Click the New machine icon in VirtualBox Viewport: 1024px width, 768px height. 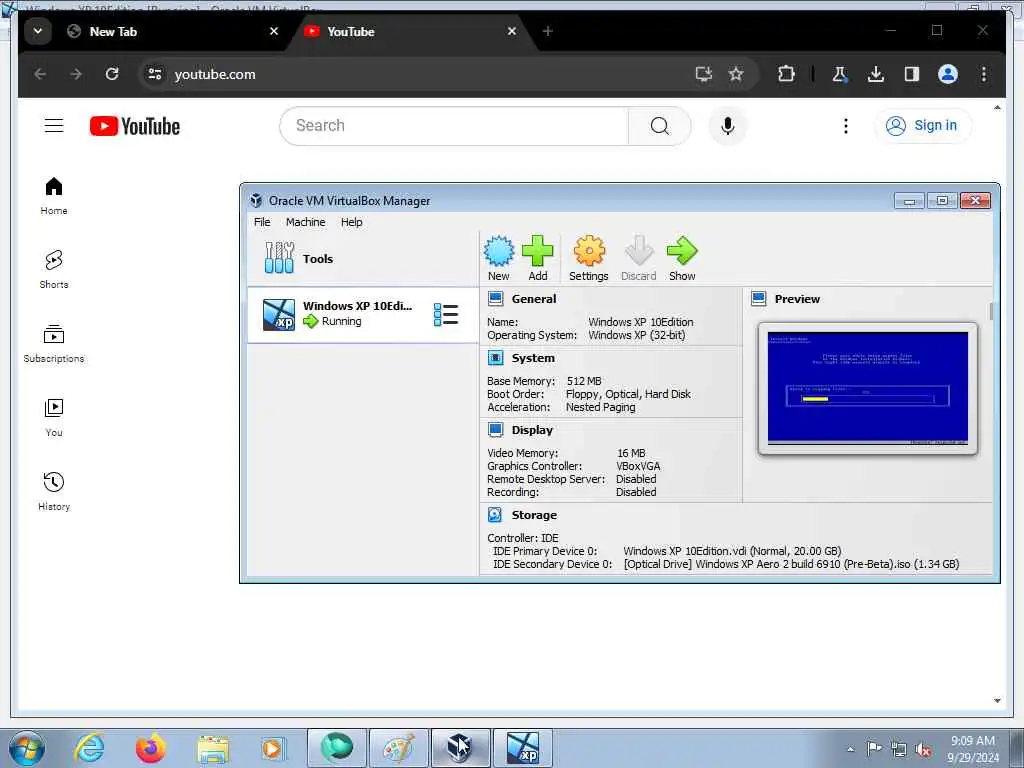[499, 259]
